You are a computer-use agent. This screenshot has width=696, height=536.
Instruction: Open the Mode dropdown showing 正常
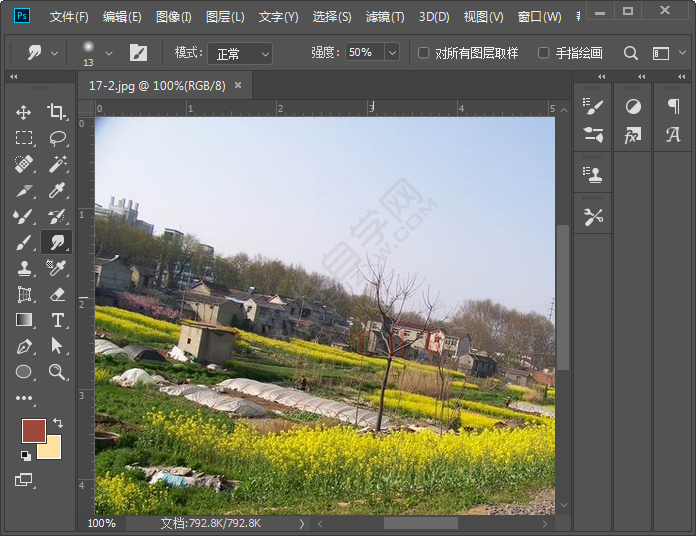(x=240, y=54)
